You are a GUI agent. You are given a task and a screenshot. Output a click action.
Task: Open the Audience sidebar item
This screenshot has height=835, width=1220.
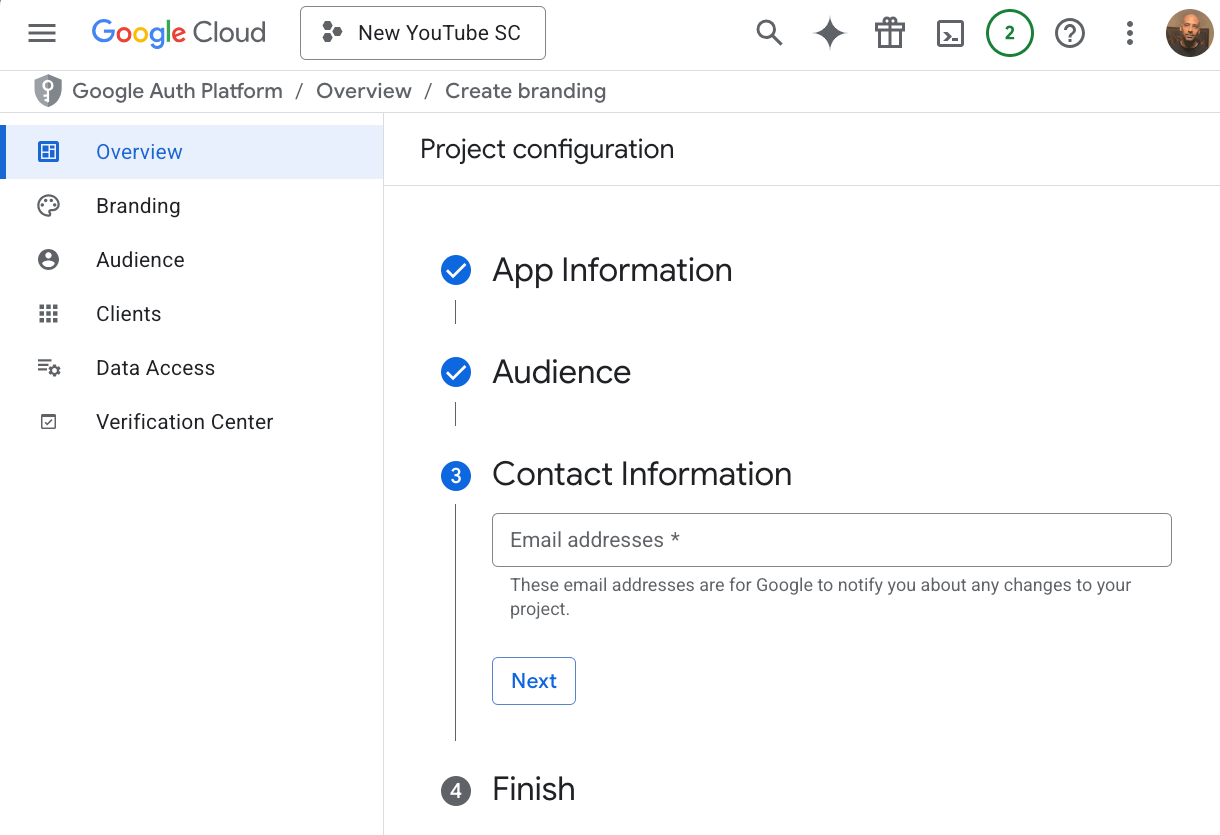click(140, 260)
